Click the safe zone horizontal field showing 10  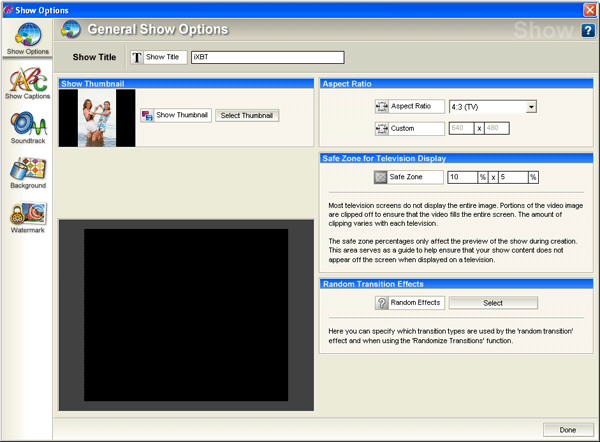coord(462,177)
